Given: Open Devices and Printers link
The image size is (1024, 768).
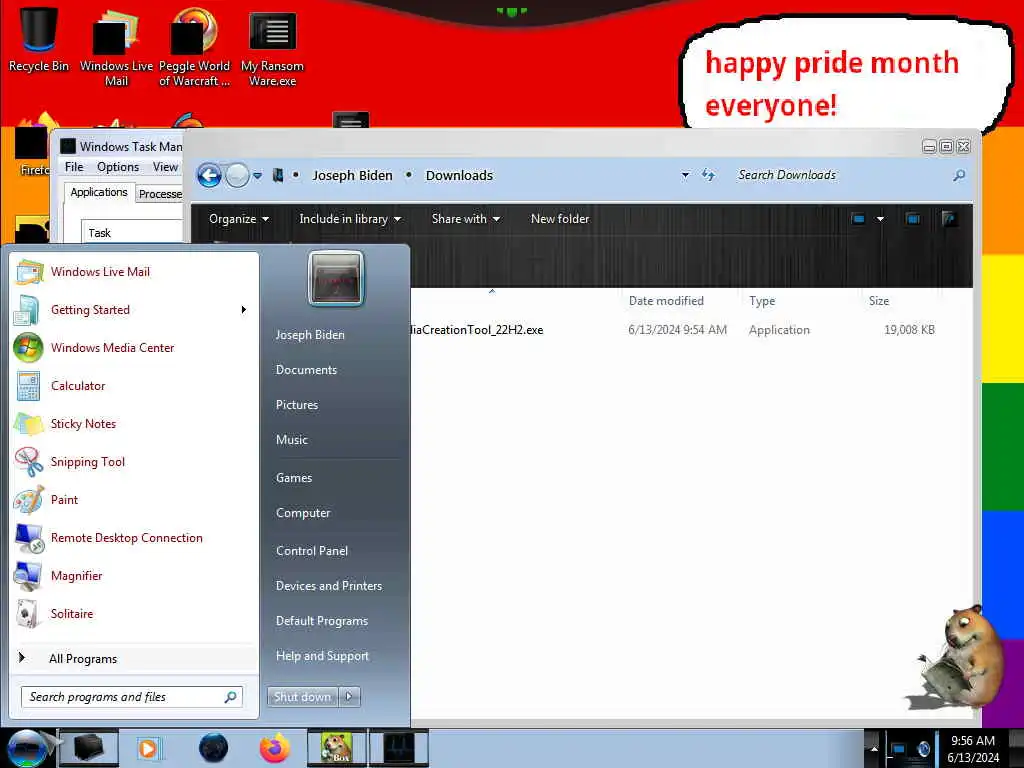Looking at the screenshot, I should (328, 586).
